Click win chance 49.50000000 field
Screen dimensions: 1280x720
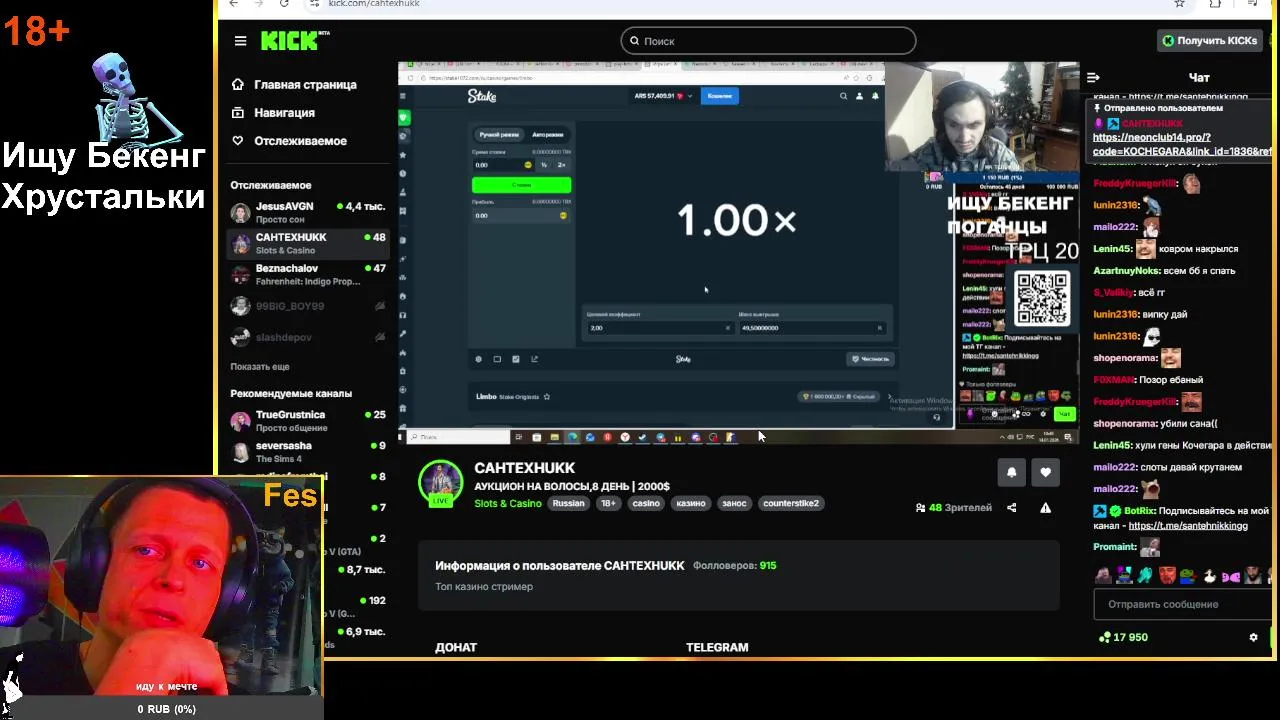(x=811, y=328)
